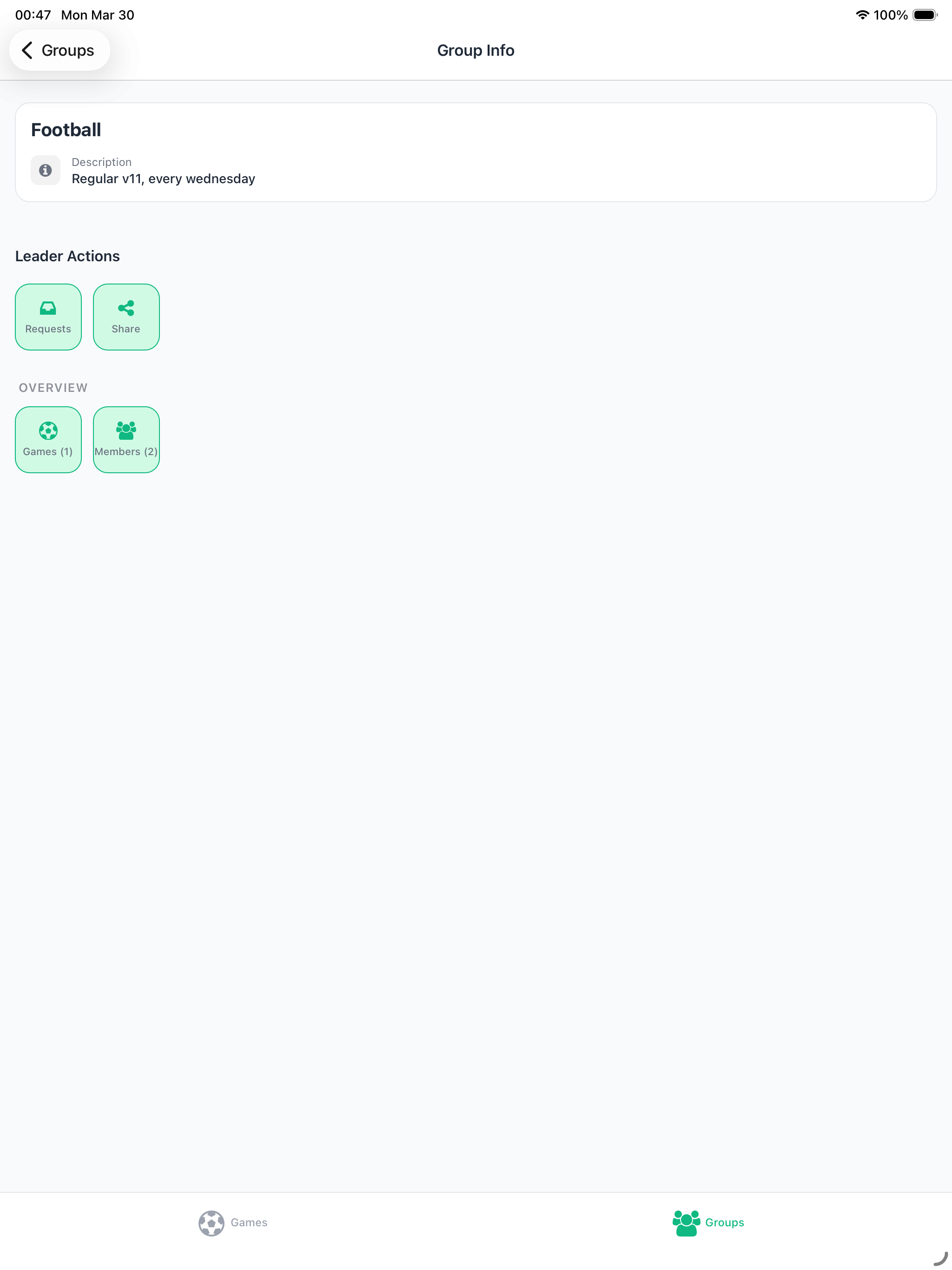Open the Requests inbox action
This screenshot has height=1270, width=952.
coord(48,317)
